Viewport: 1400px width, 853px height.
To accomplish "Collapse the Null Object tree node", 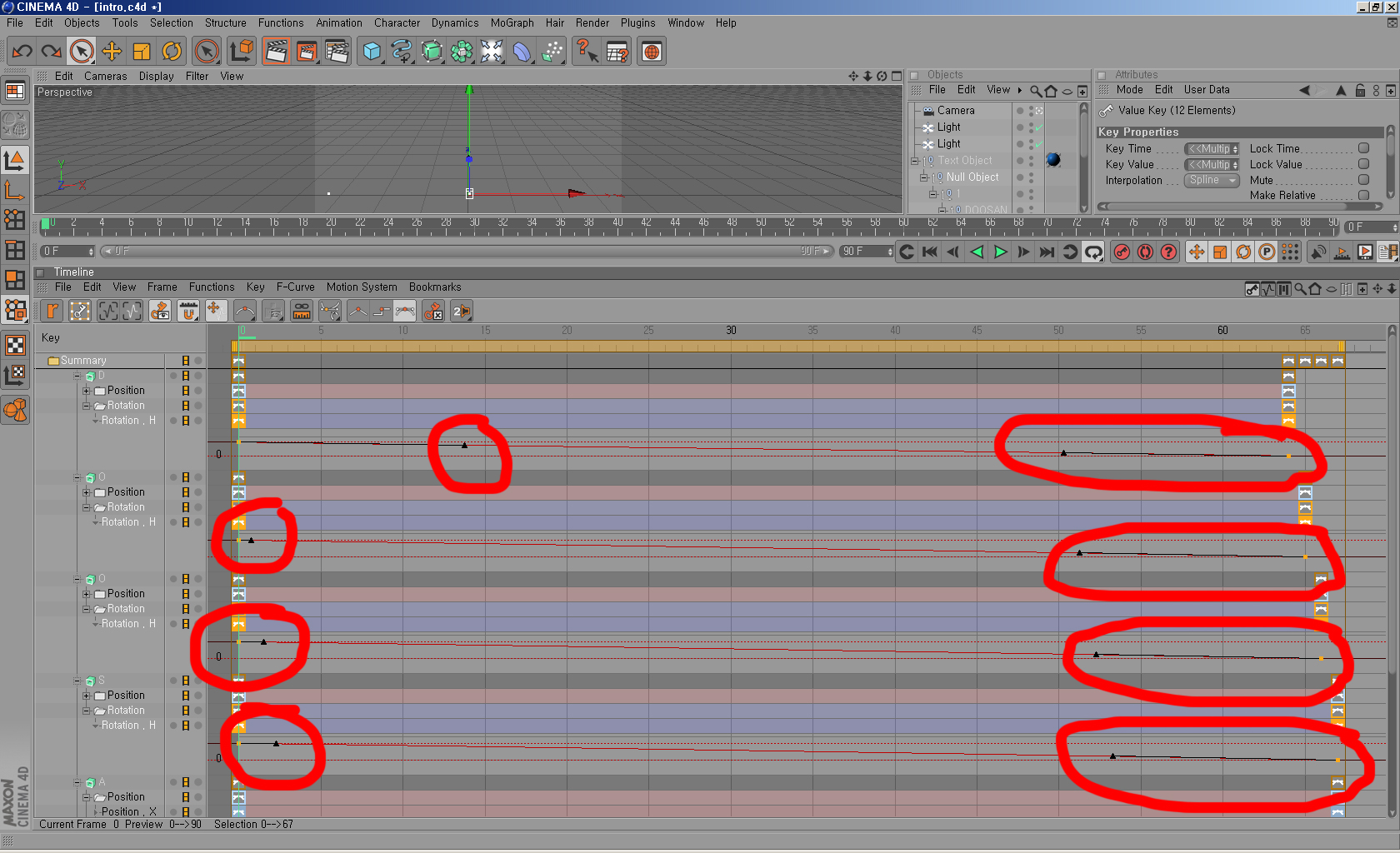I will [x=923, y=177].
